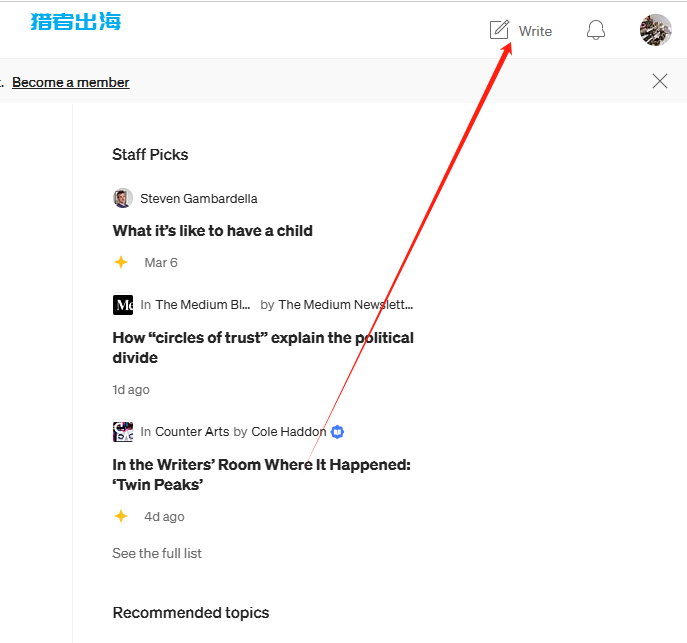Open the circles of trust article
The height and width of the screenshot is (643, 687).
263,348
